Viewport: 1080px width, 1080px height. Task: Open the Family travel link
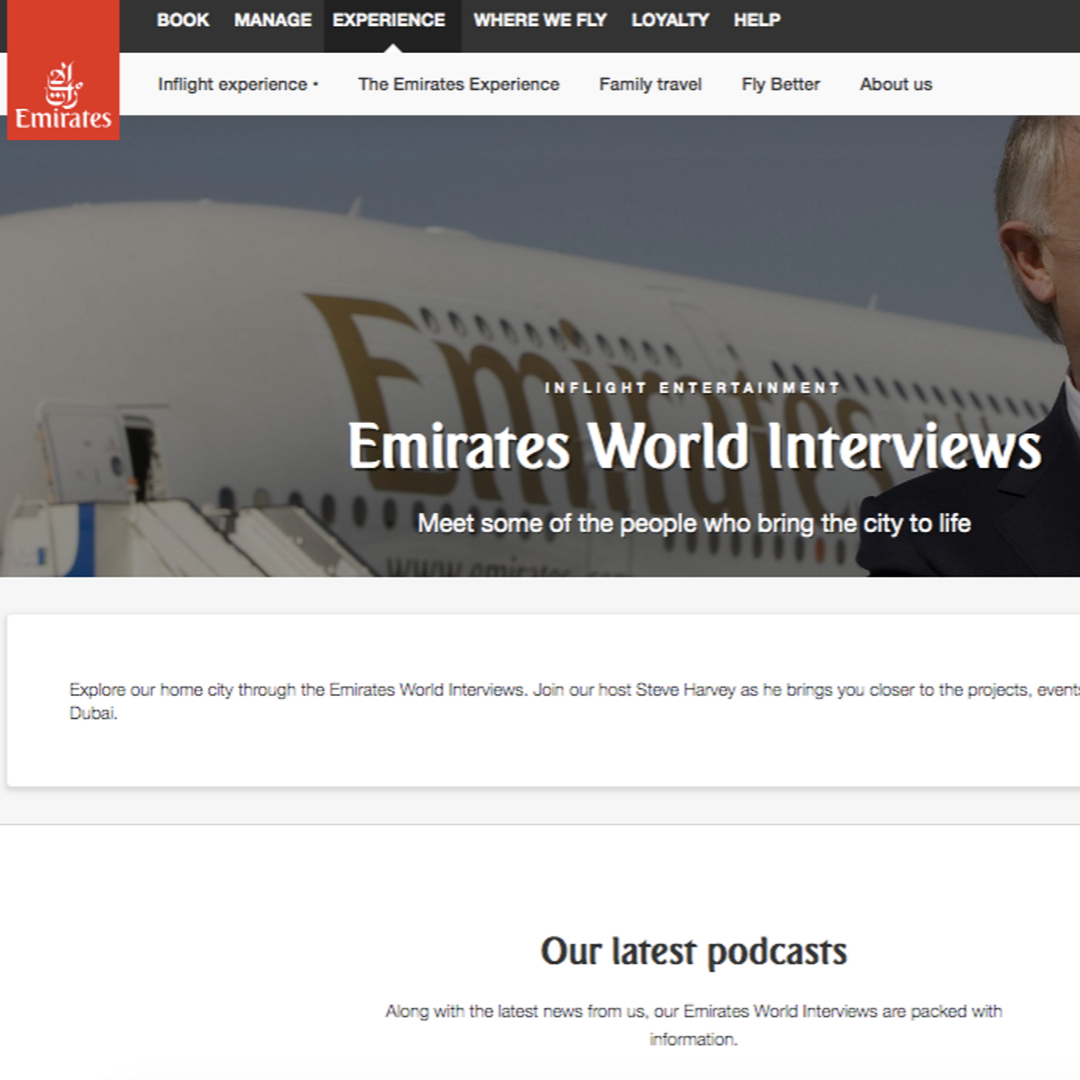[650, 85]
